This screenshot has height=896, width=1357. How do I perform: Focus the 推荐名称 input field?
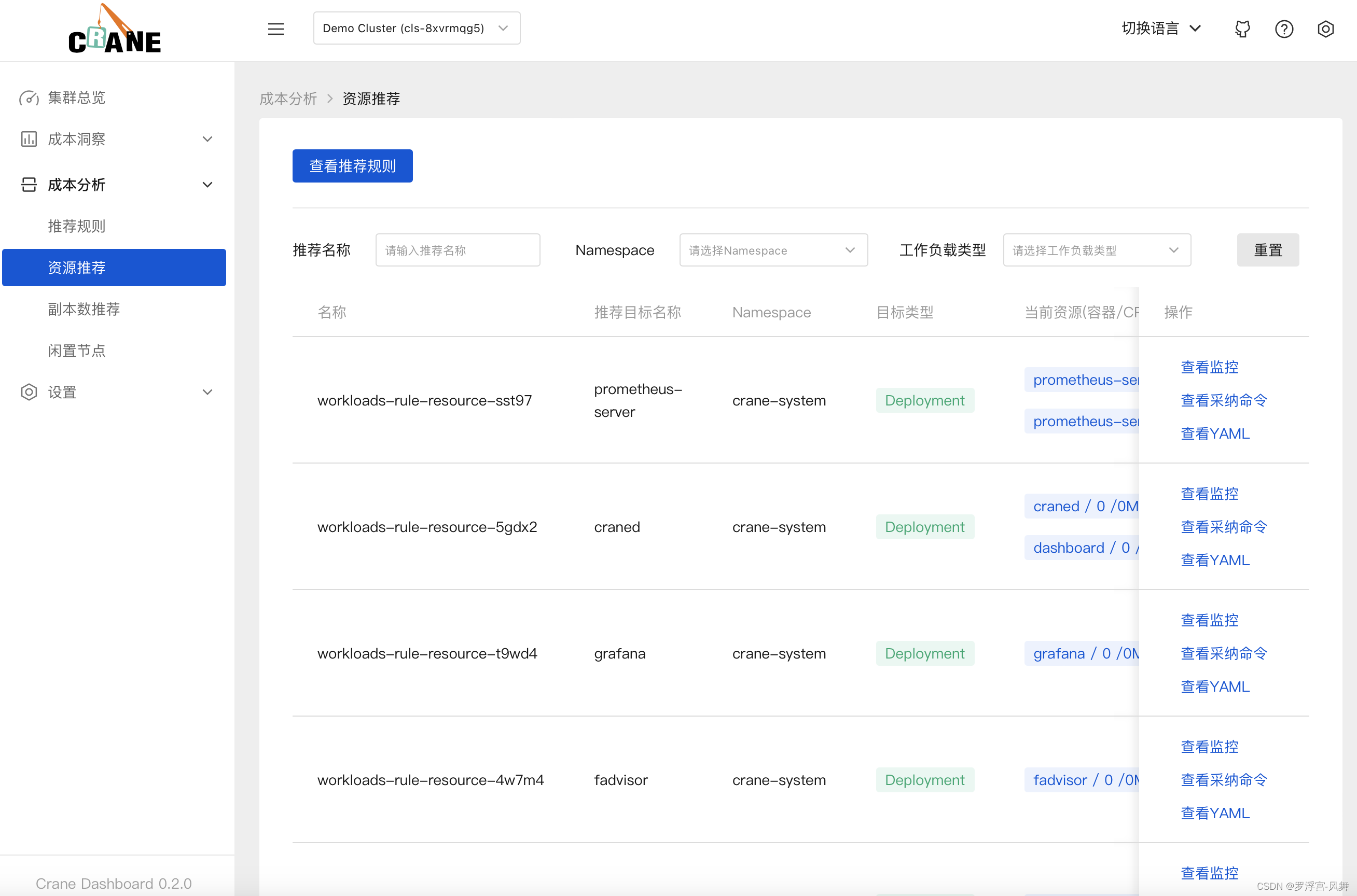pyautogui.click(x=458, y=250)
